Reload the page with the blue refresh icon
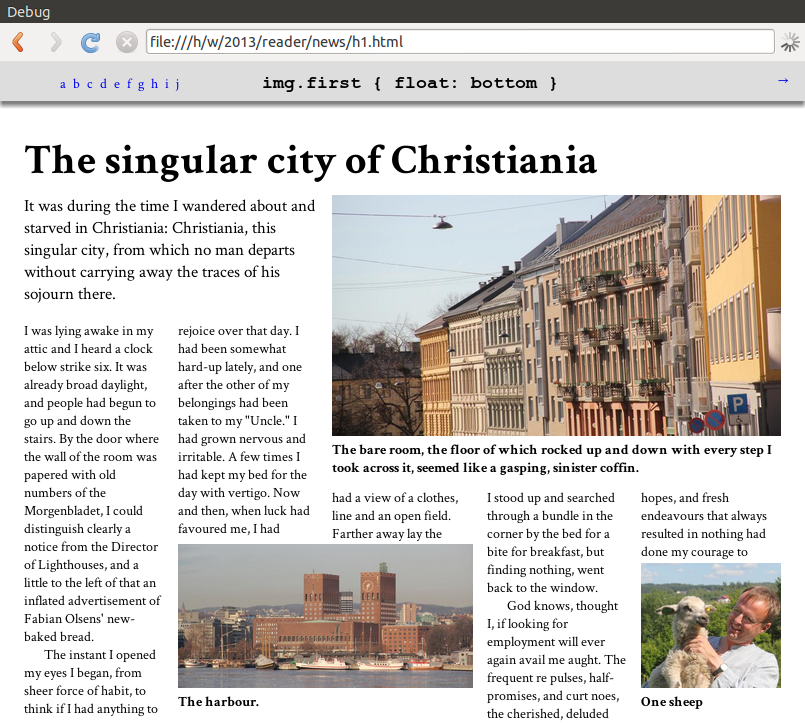The width and height of the screenshot is (805, 723). [90, 42]
